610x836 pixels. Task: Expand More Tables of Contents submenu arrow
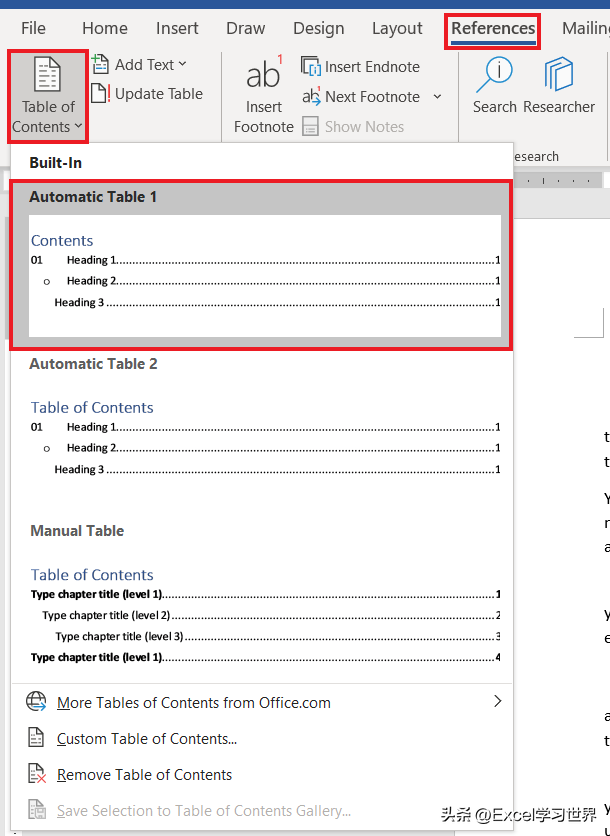[497, 702]
